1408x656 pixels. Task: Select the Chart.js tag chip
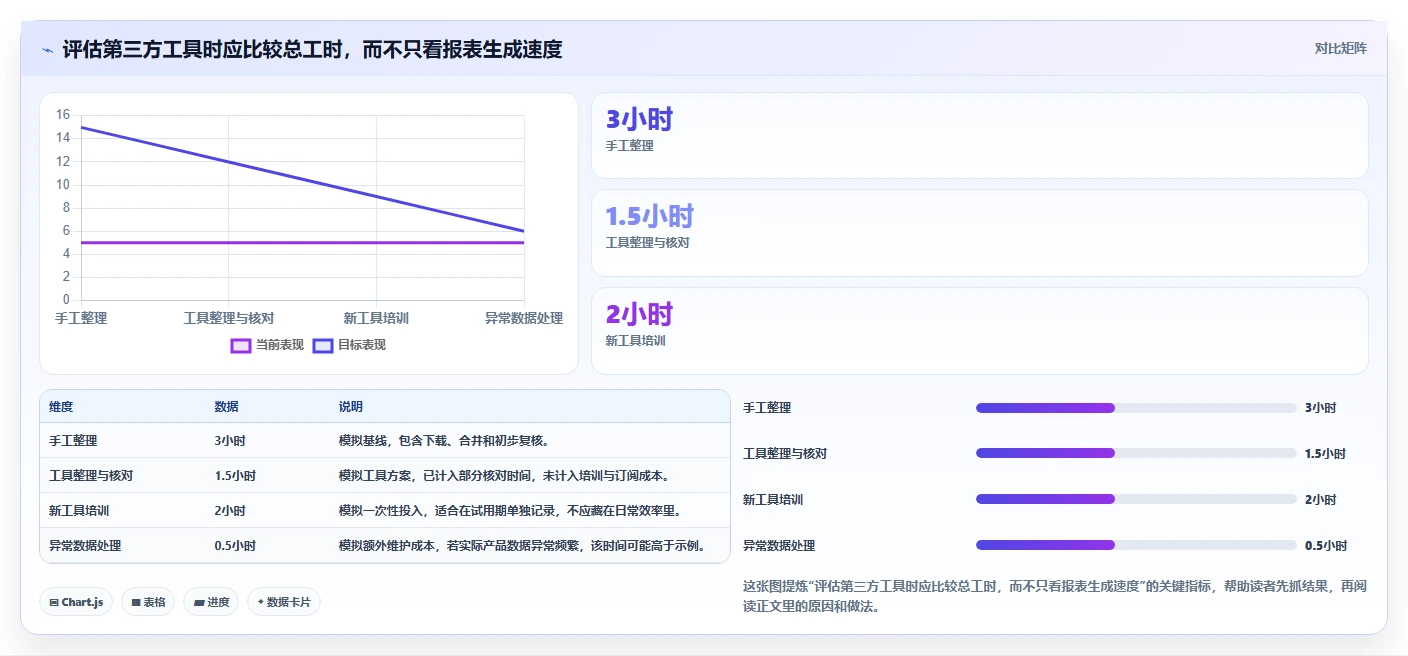click(x=76, y=602)
